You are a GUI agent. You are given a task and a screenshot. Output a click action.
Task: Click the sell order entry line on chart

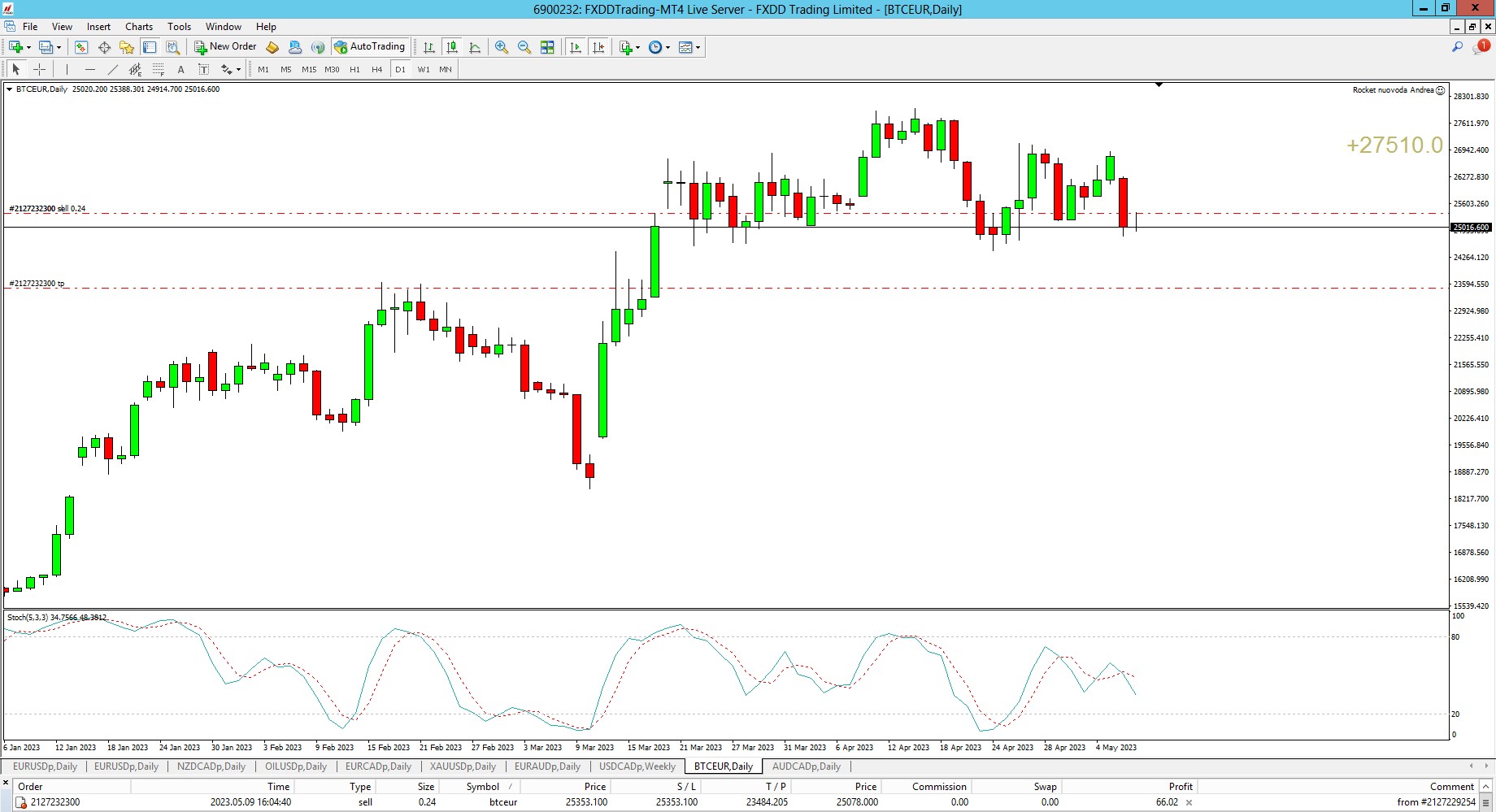(x=488, y=213)
